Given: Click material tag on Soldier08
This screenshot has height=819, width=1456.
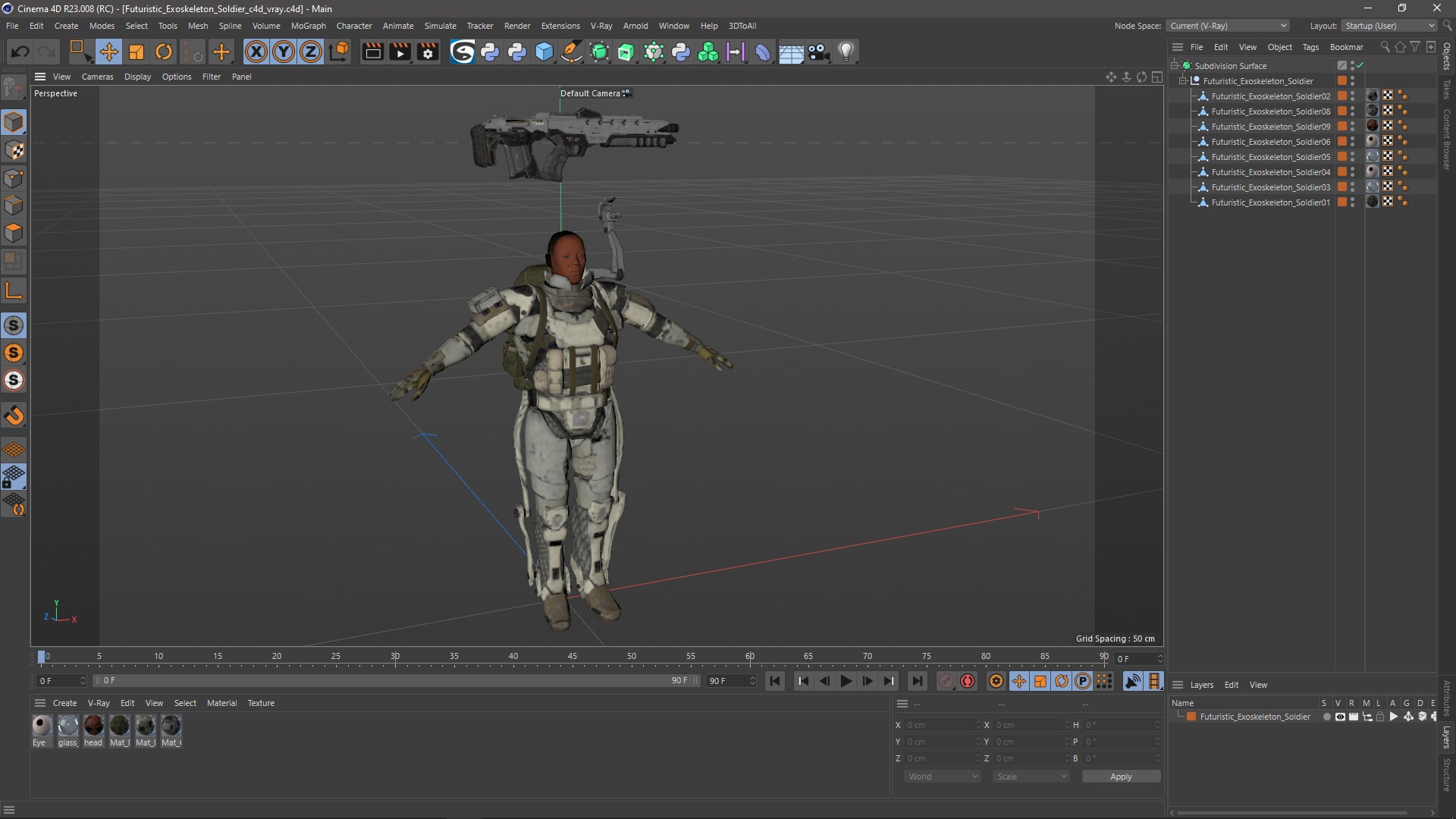Looking at the screenshot, I should (x=1373, y=111).
